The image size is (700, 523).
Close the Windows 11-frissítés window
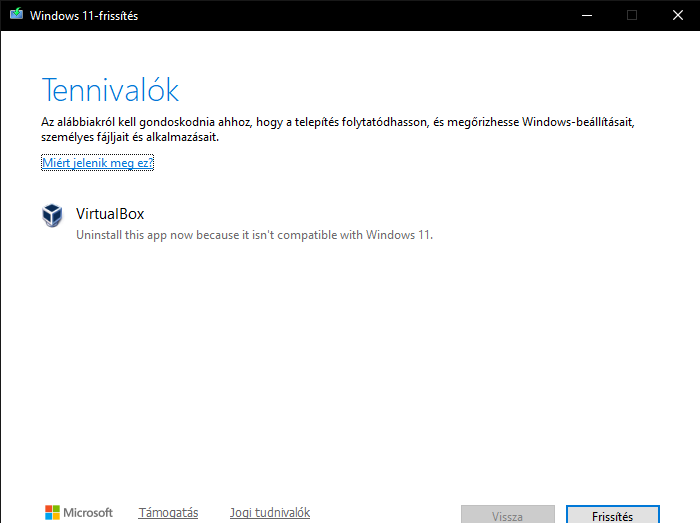tap(677, 16)
